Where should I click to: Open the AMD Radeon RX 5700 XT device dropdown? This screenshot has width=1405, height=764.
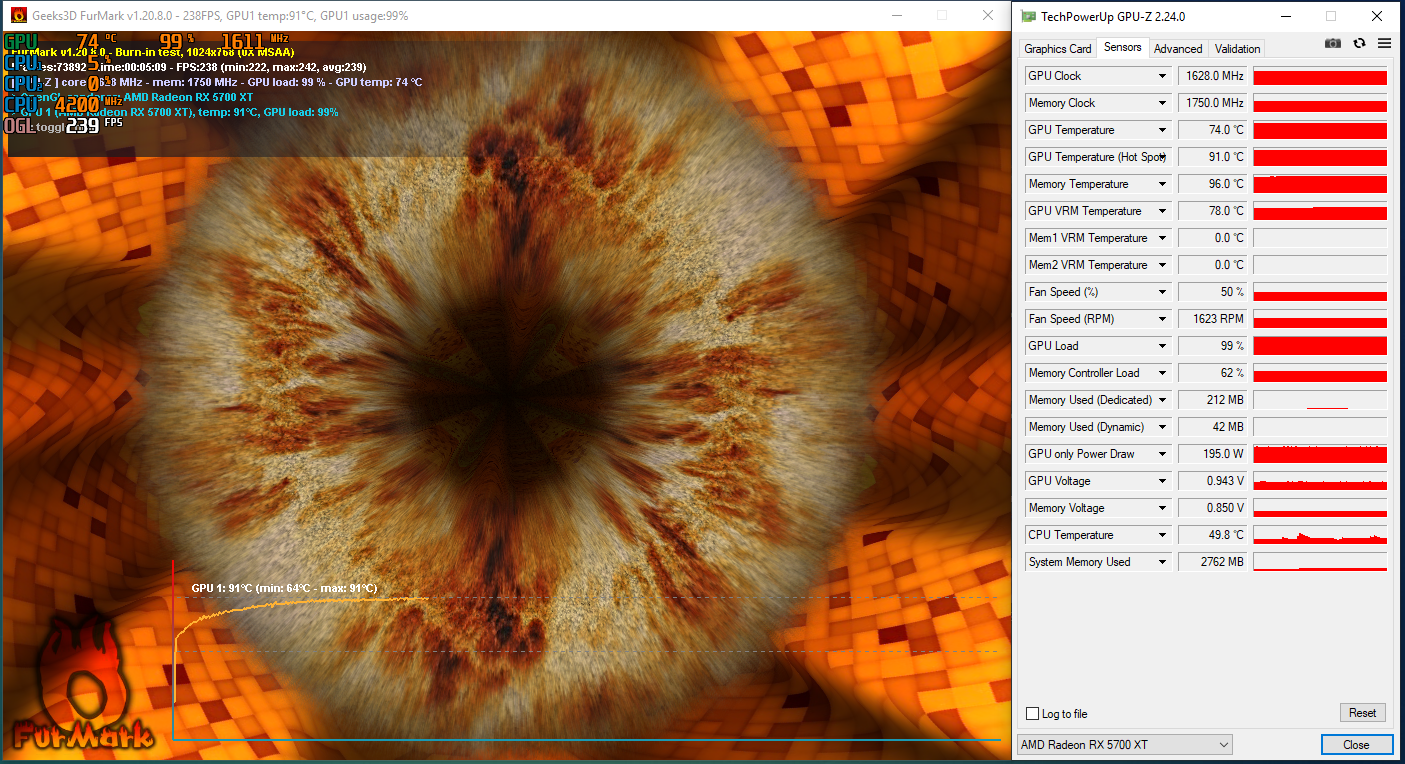click(1125, 745)
